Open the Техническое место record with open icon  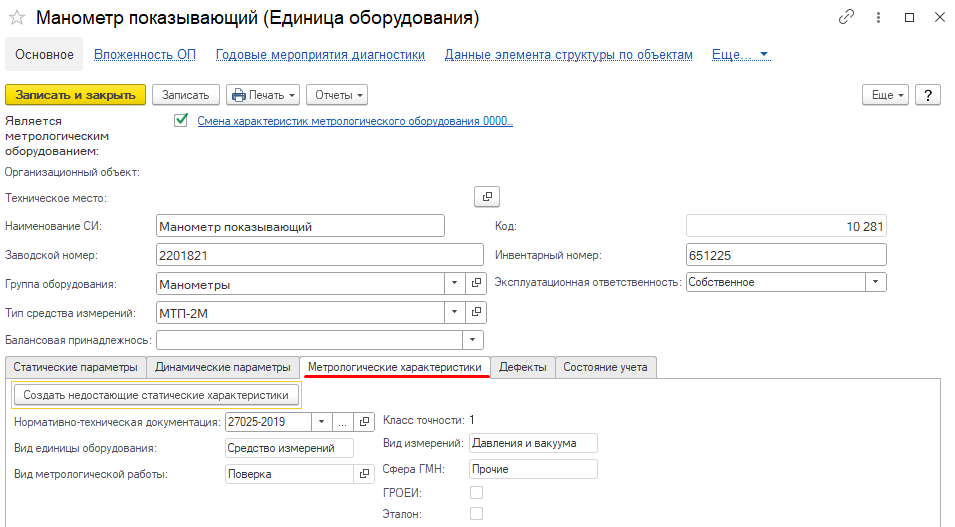pyautogui.click(x=486, y=196)
